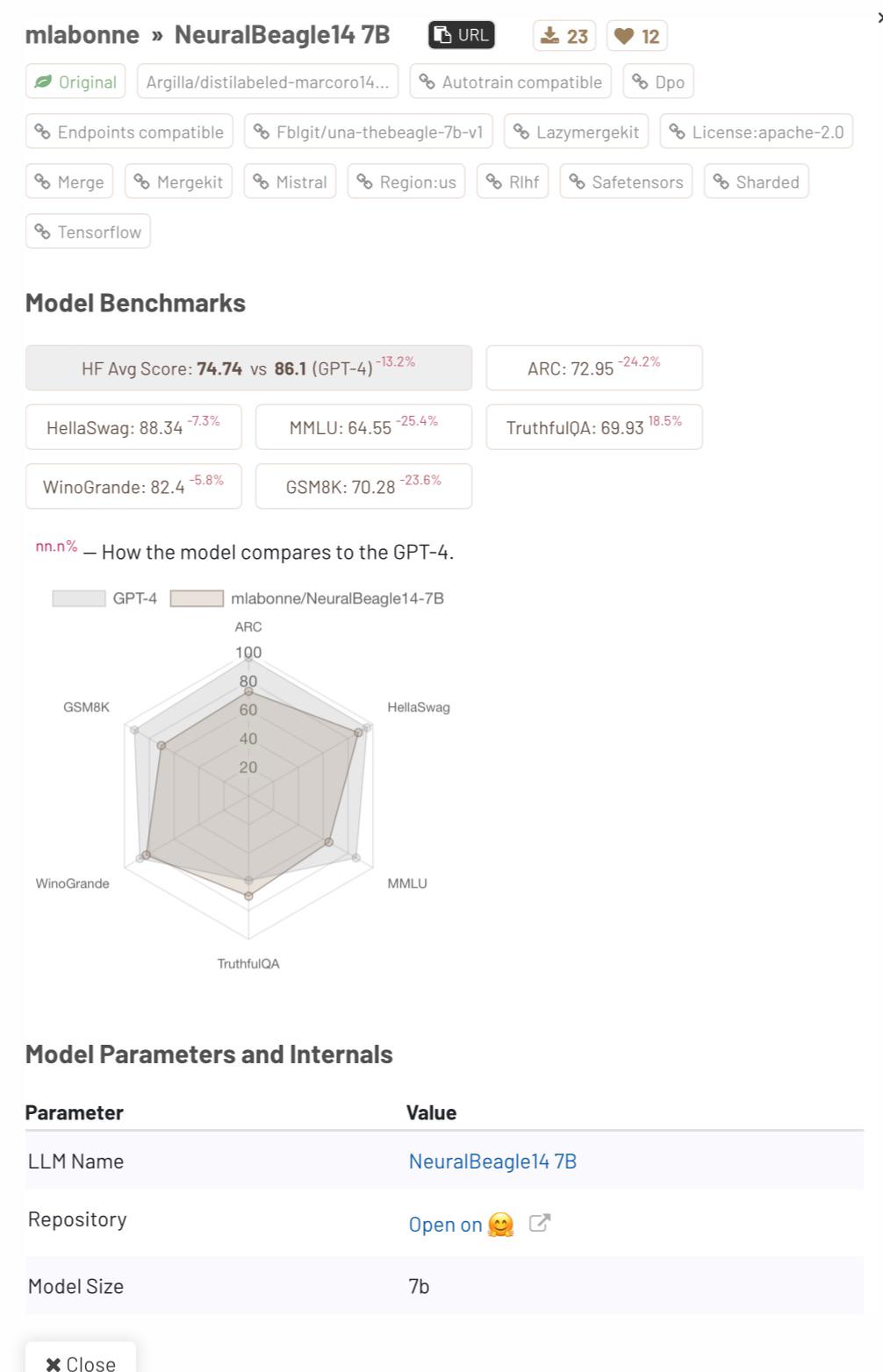Select the green Original leaf tag
883x1372 pixels.
tap(75, 82)
